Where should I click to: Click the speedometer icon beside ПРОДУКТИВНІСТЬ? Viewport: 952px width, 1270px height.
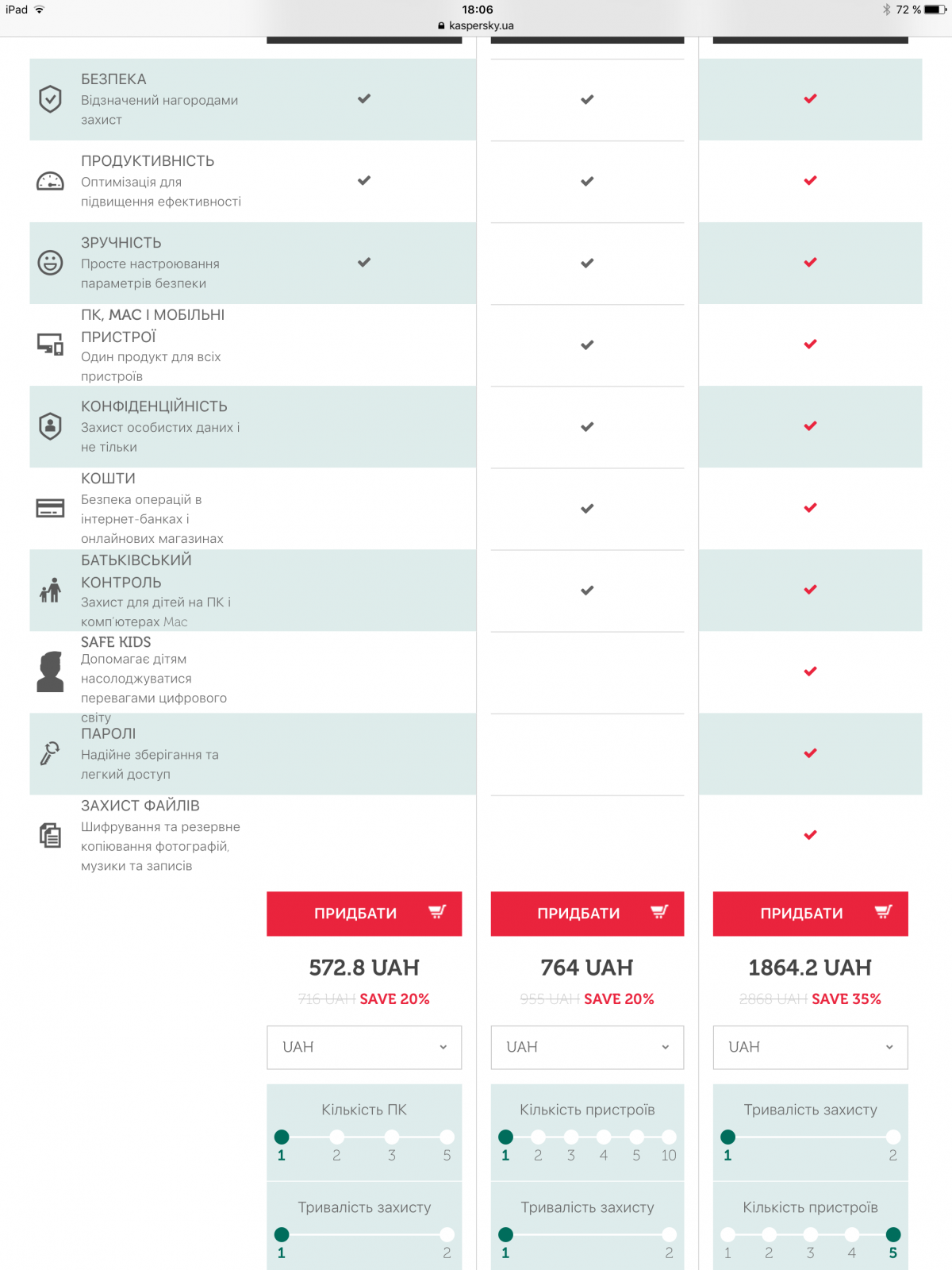50,182
